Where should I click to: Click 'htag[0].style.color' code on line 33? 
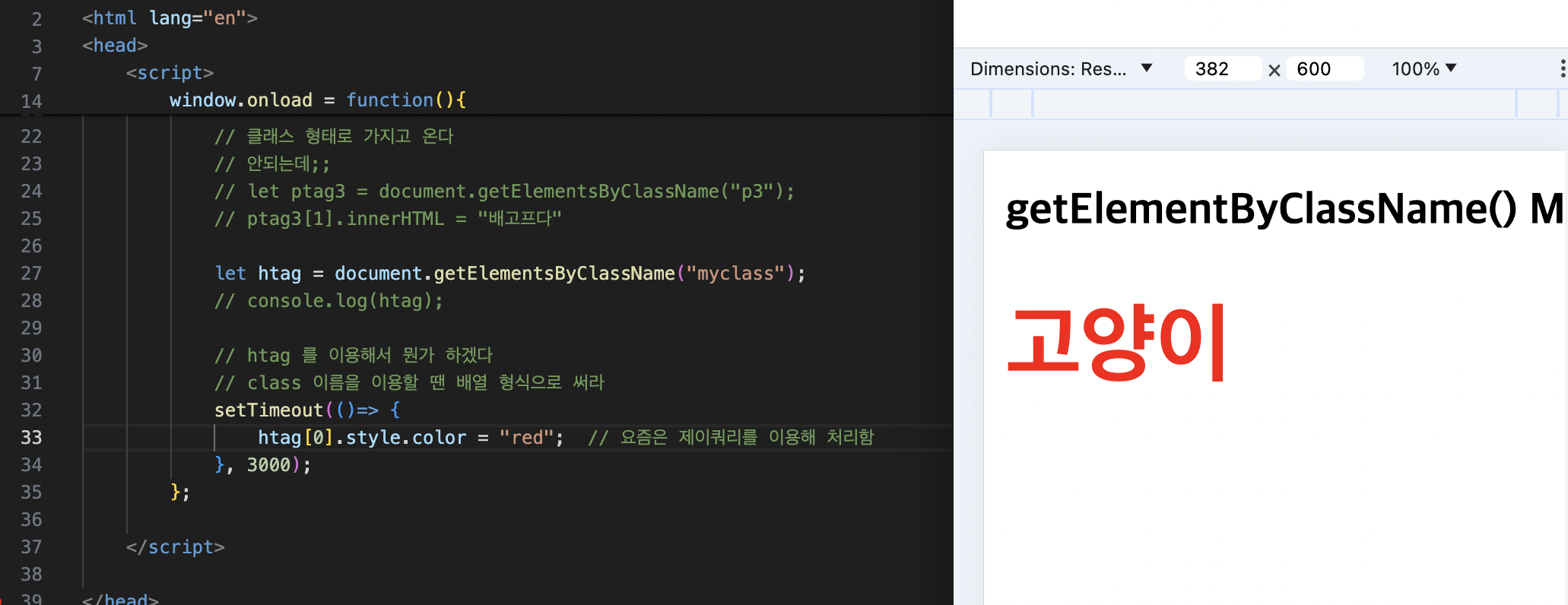pos(362,438)
